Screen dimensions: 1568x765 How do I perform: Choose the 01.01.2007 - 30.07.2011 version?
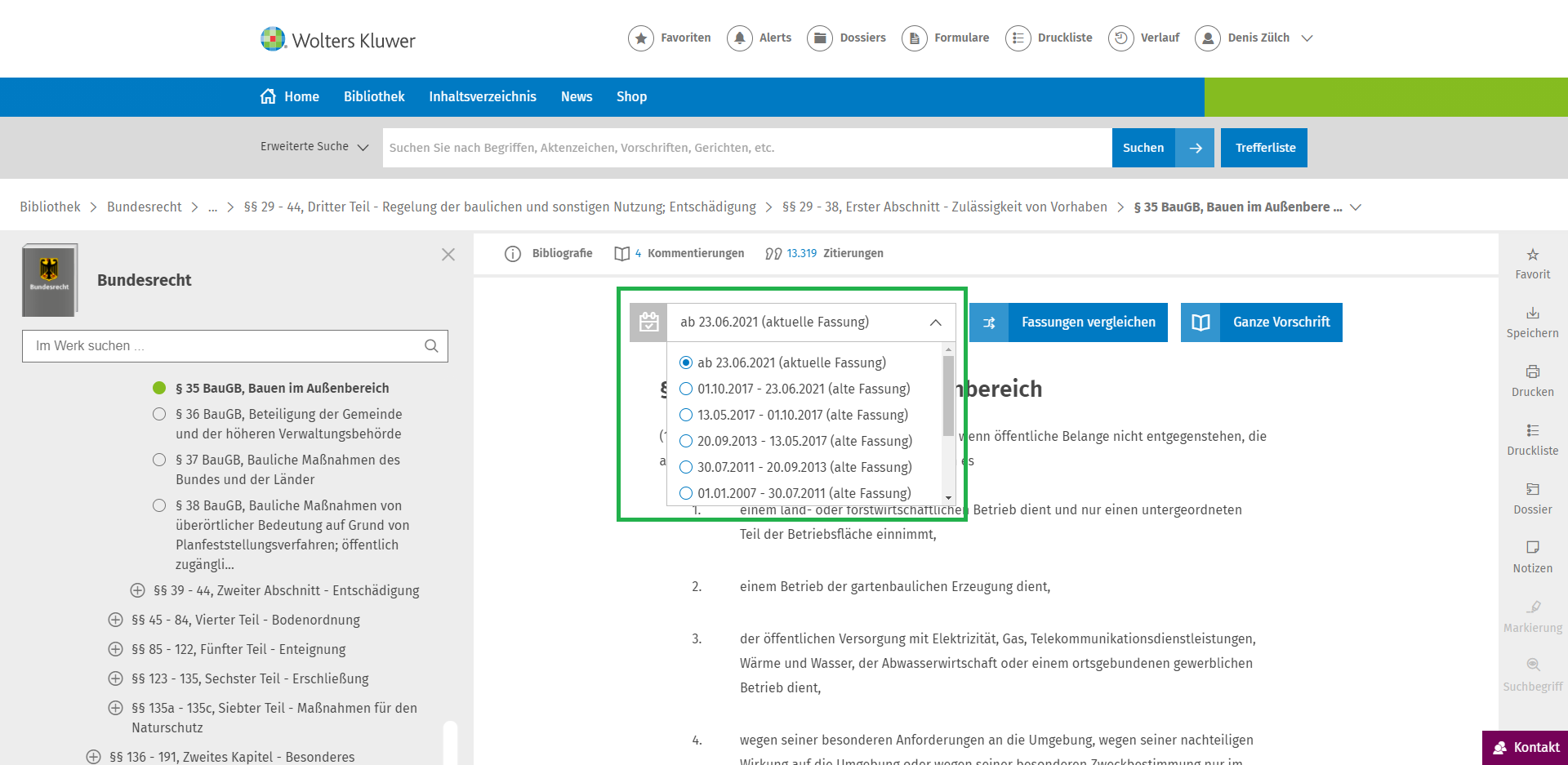point(686,493)
